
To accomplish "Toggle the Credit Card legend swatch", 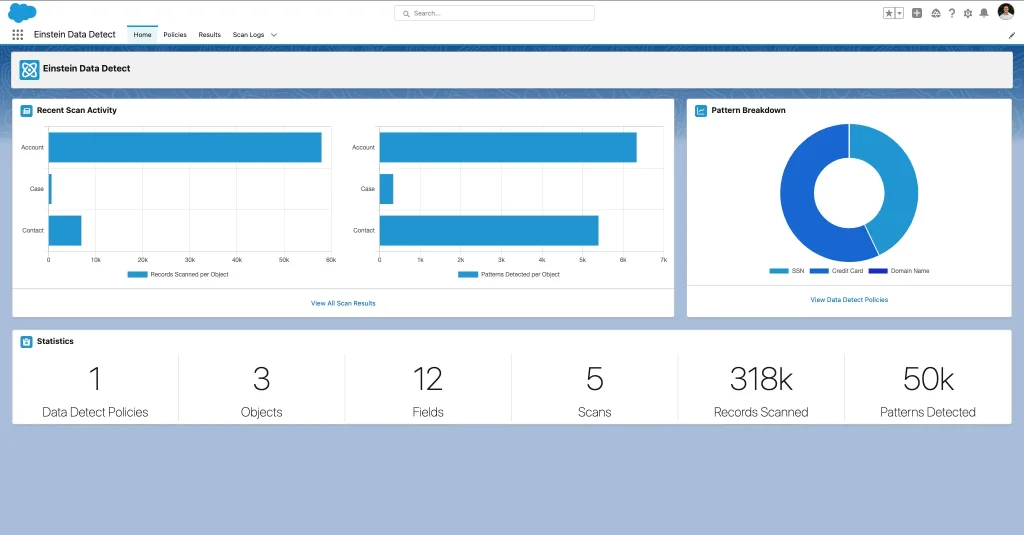I will 819,270.
